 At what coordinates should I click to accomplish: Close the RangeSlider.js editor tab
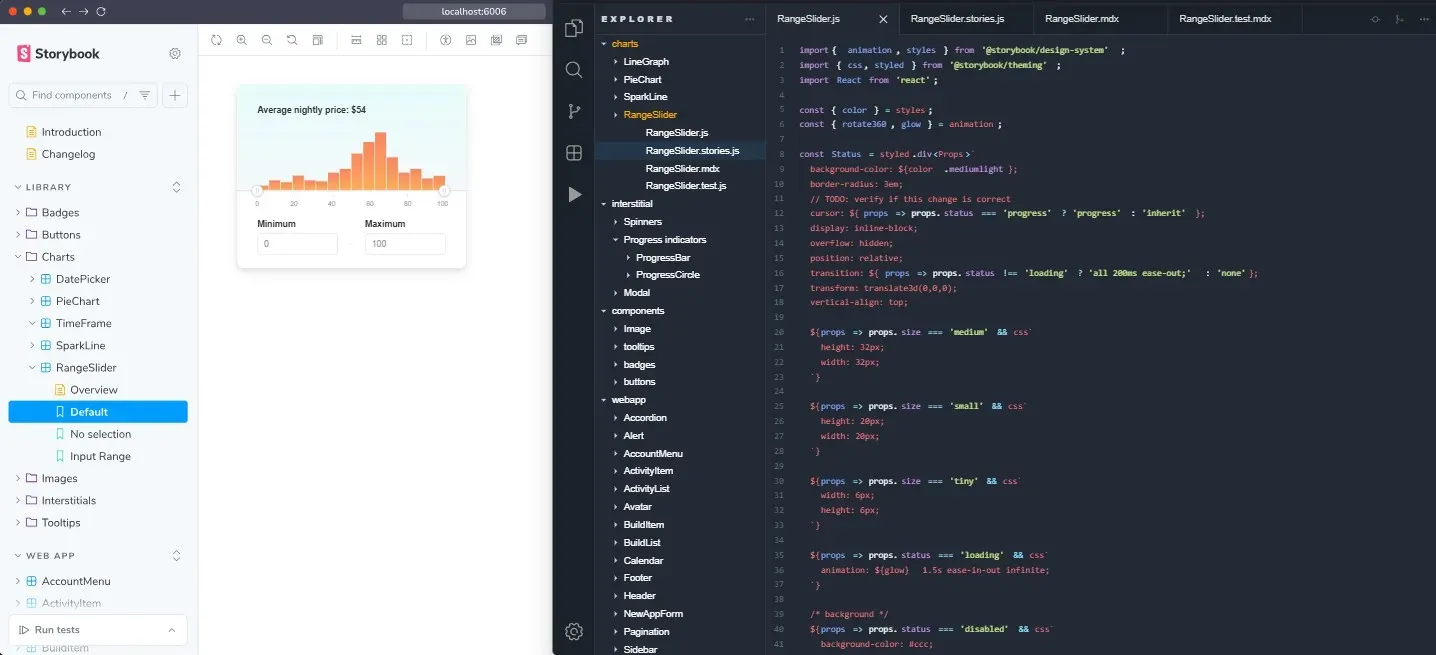coord(883,19)
